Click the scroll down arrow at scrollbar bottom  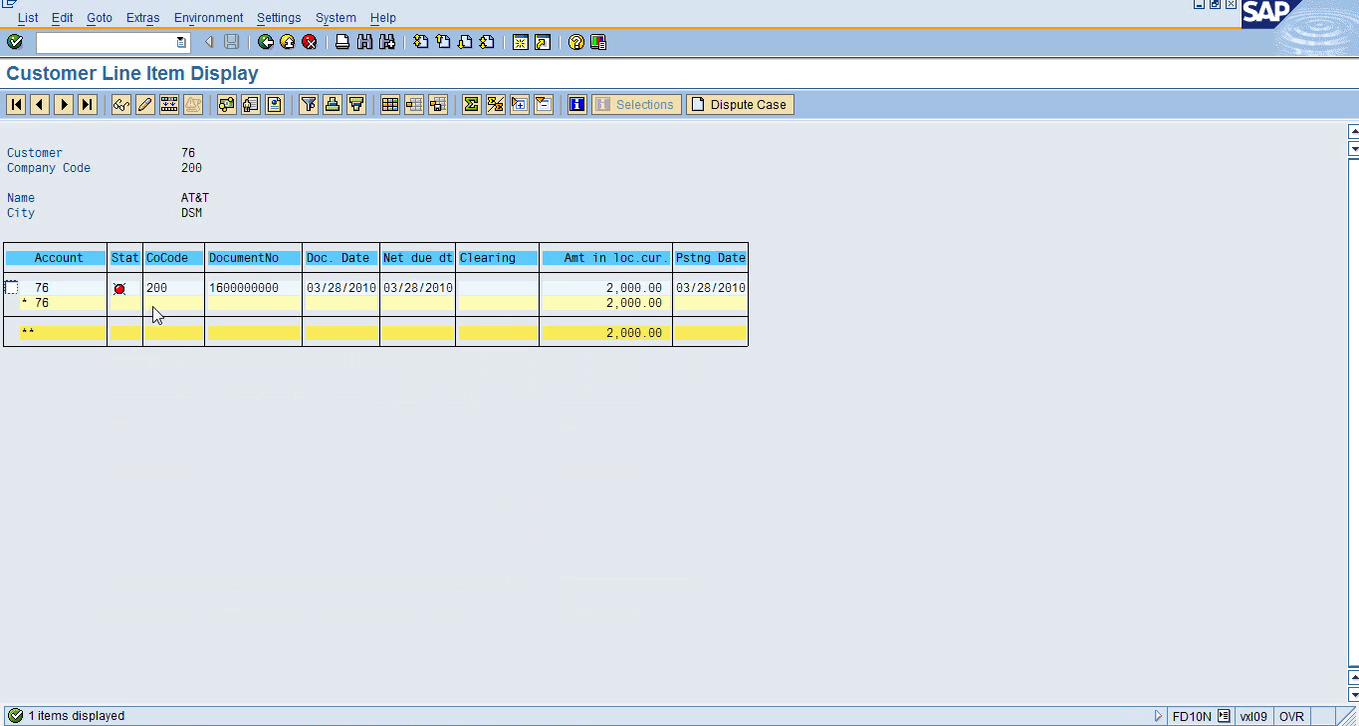(x=1354, y=694)
